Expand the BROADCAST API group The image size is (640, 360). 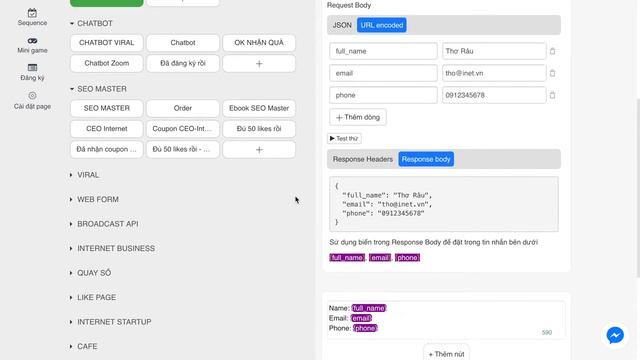click(x=71, y=224)
